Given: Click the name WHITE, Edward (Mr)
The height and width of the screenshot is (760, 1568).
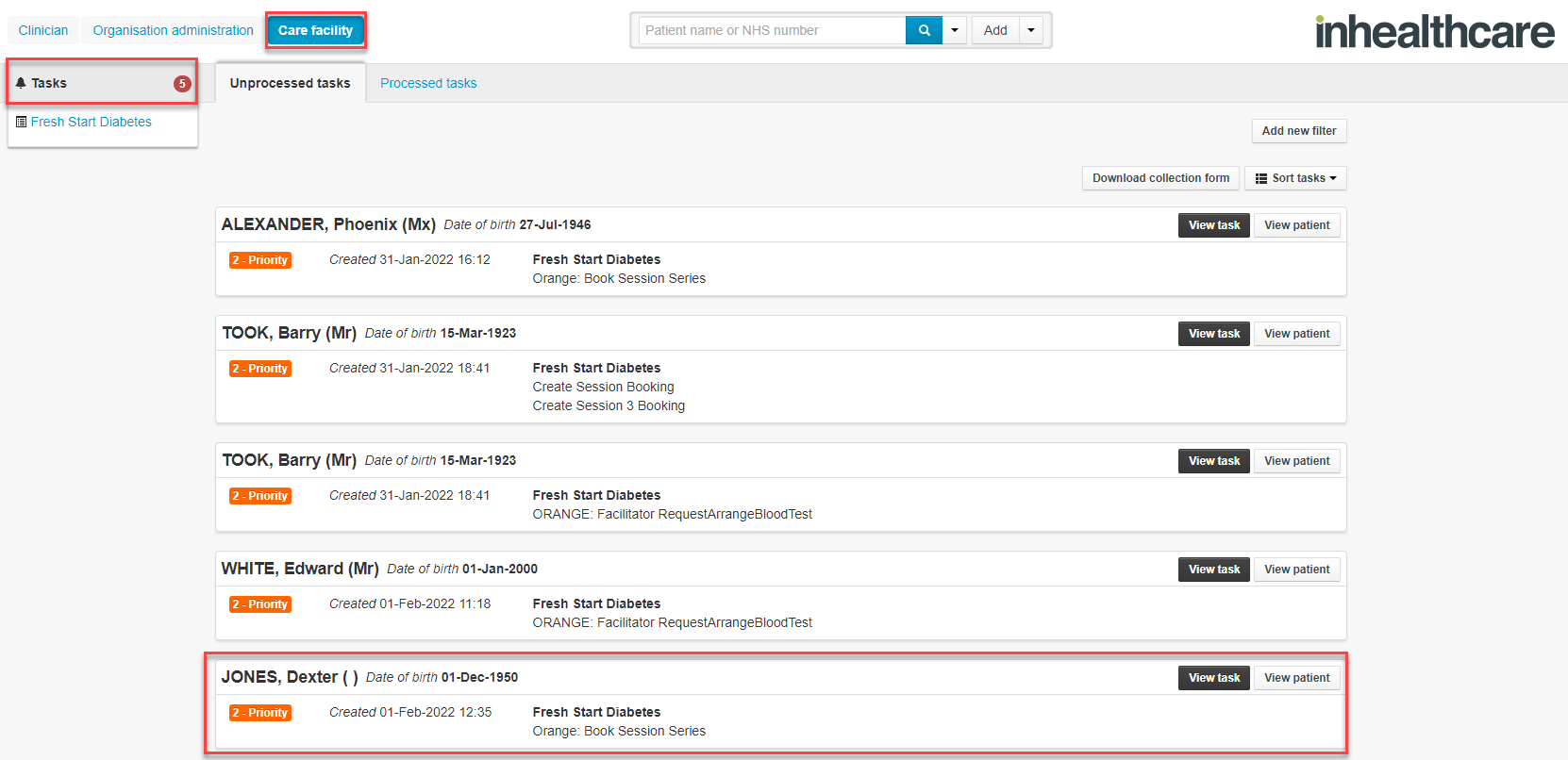Looking at the screenshot, I should [300, 569].
